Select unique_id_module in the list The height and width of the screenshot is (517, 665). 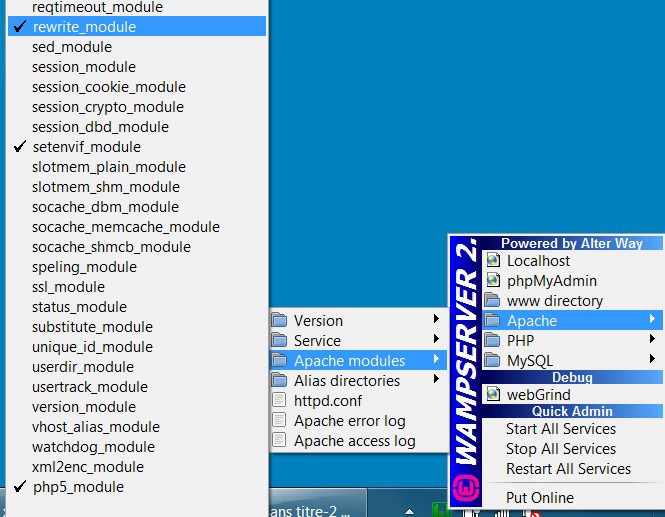[137, 347]
